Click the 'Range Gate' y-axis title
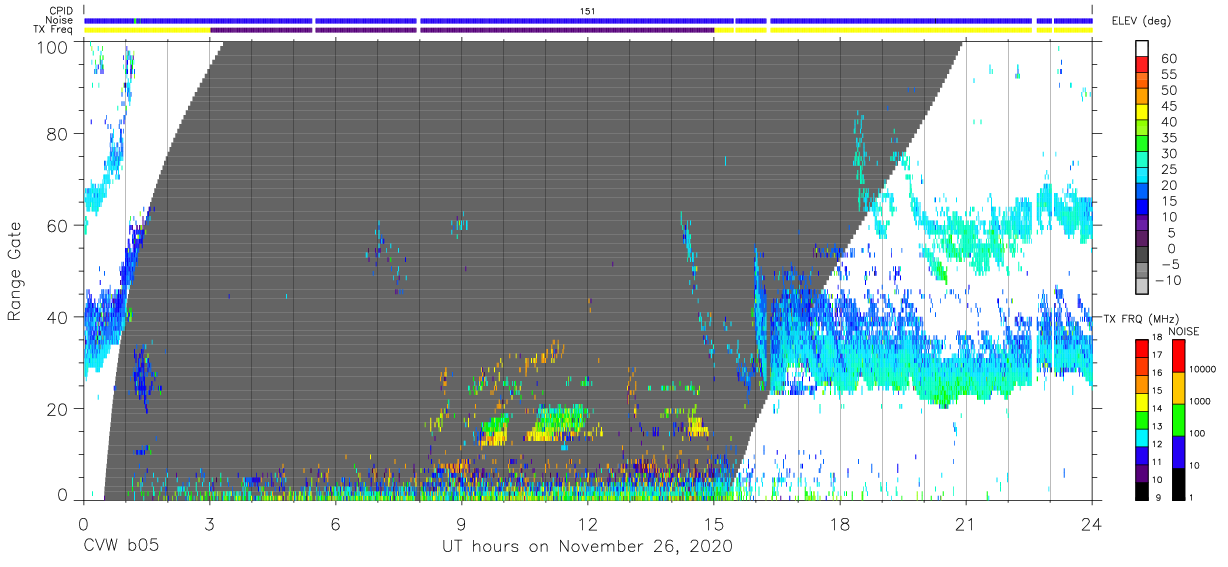1228x567 pixels. point(15,272)
